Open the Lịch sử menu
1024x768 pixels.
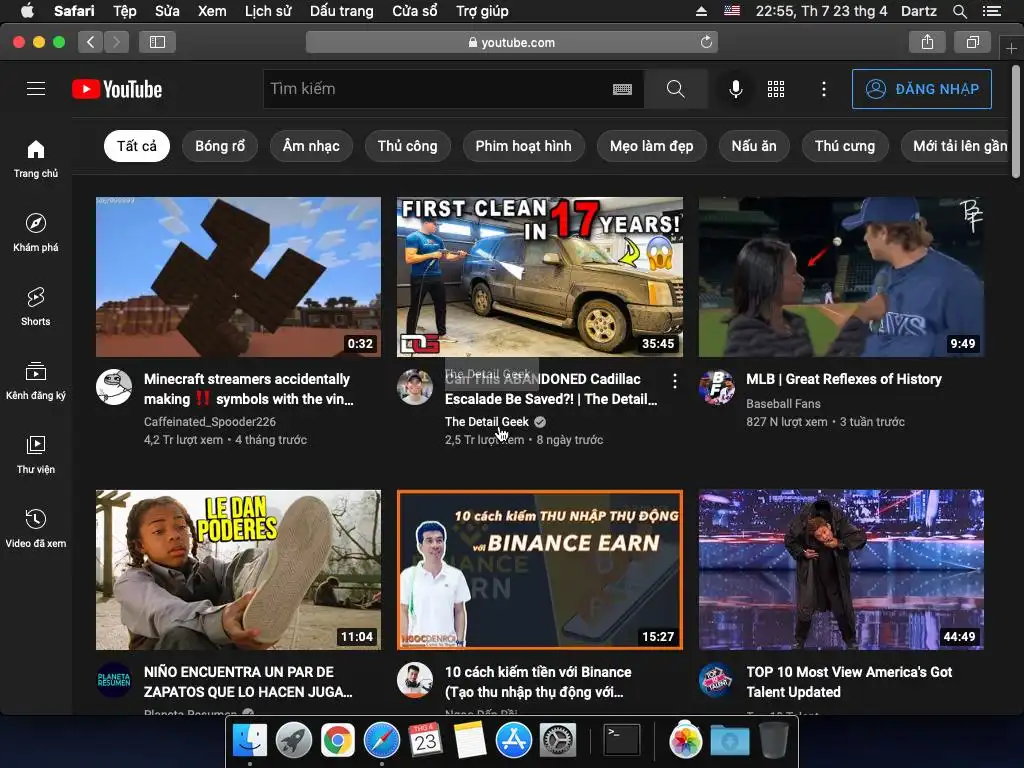268,11
